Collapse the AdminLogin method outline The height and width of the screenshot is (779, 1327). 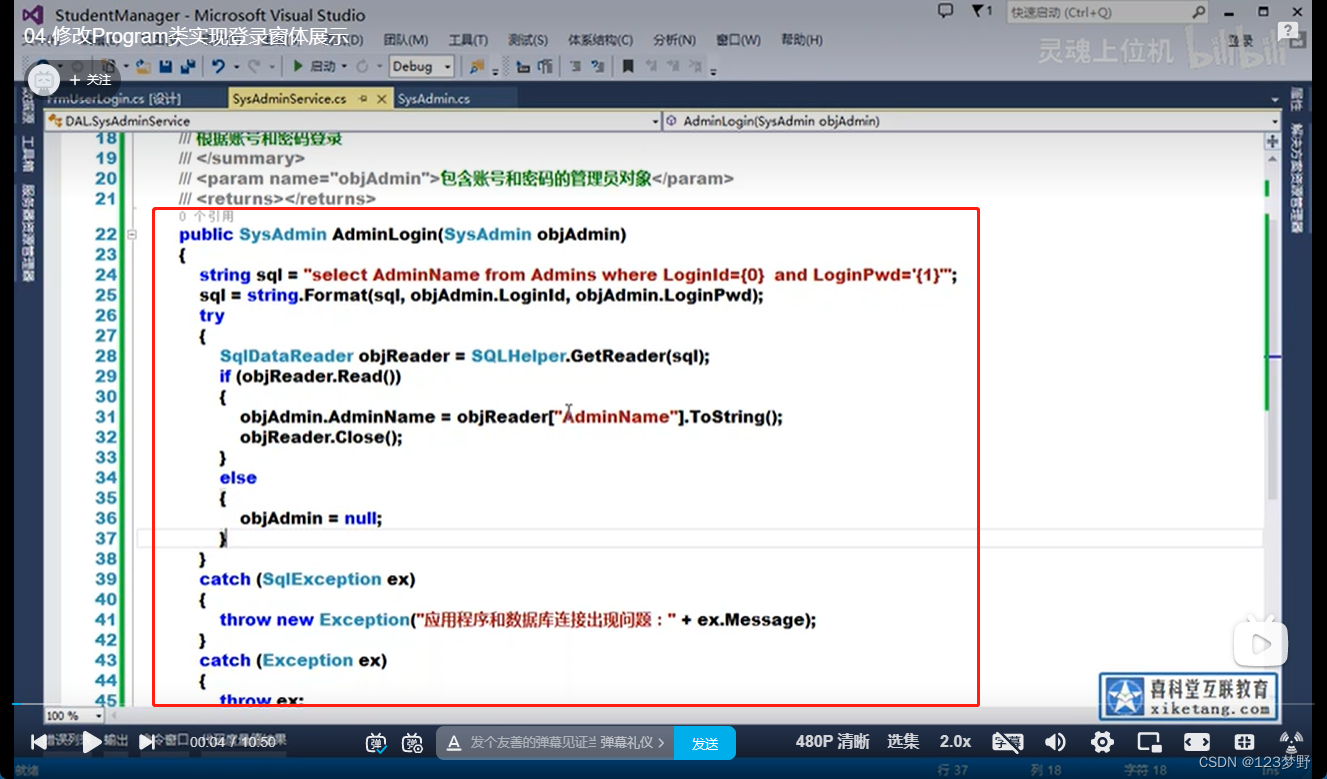pyautogui.click(x=132, y=234)
